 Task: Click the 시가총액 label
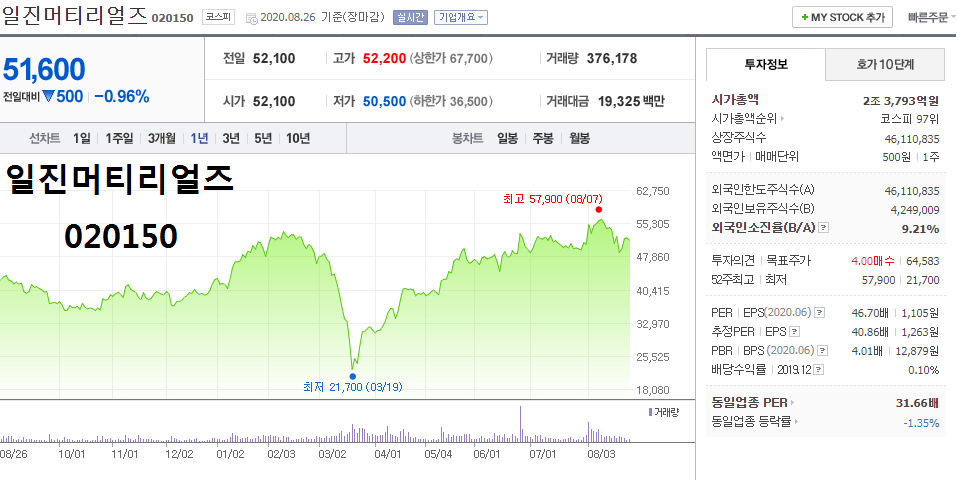click(x=735, y=100)
